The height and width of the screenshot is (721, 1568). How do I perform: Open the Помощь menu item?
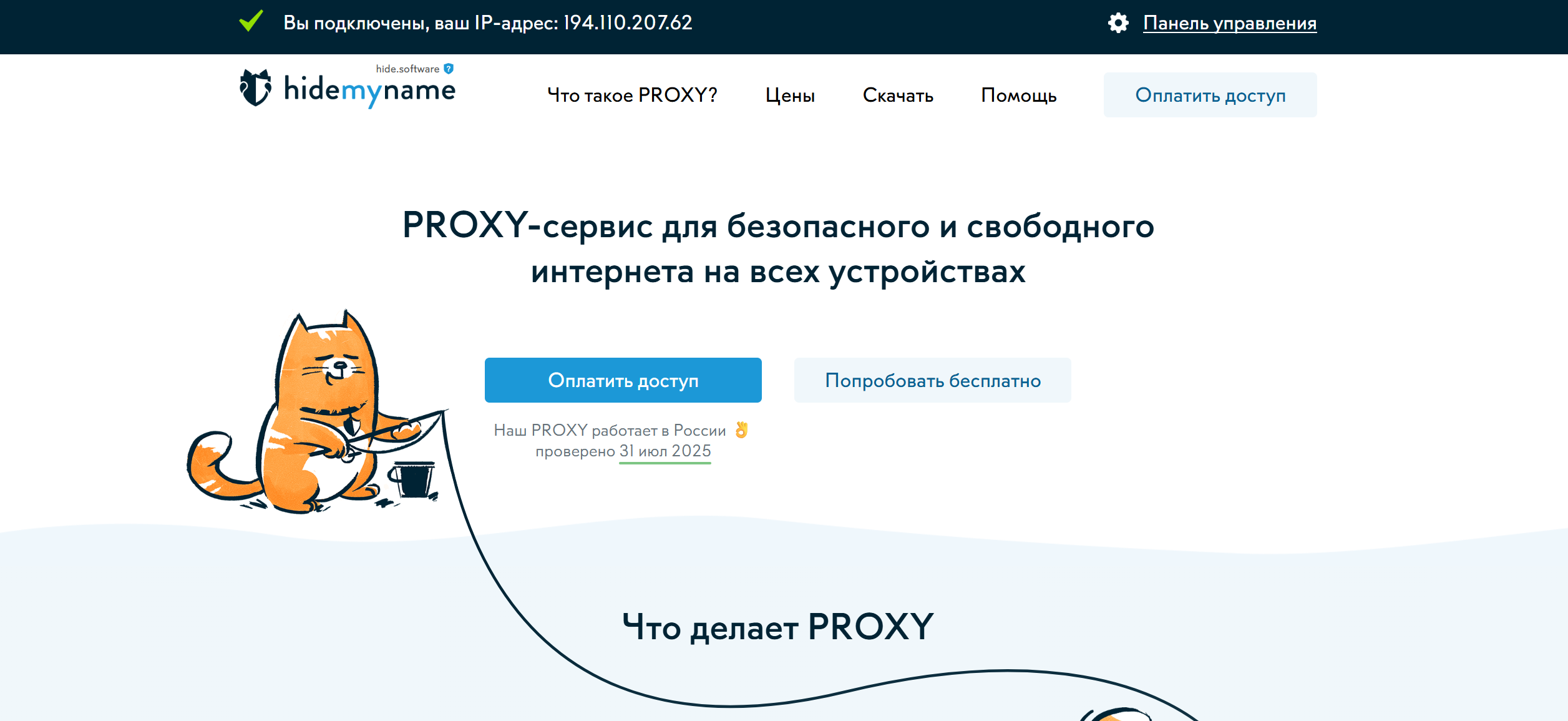point(1018,96)
